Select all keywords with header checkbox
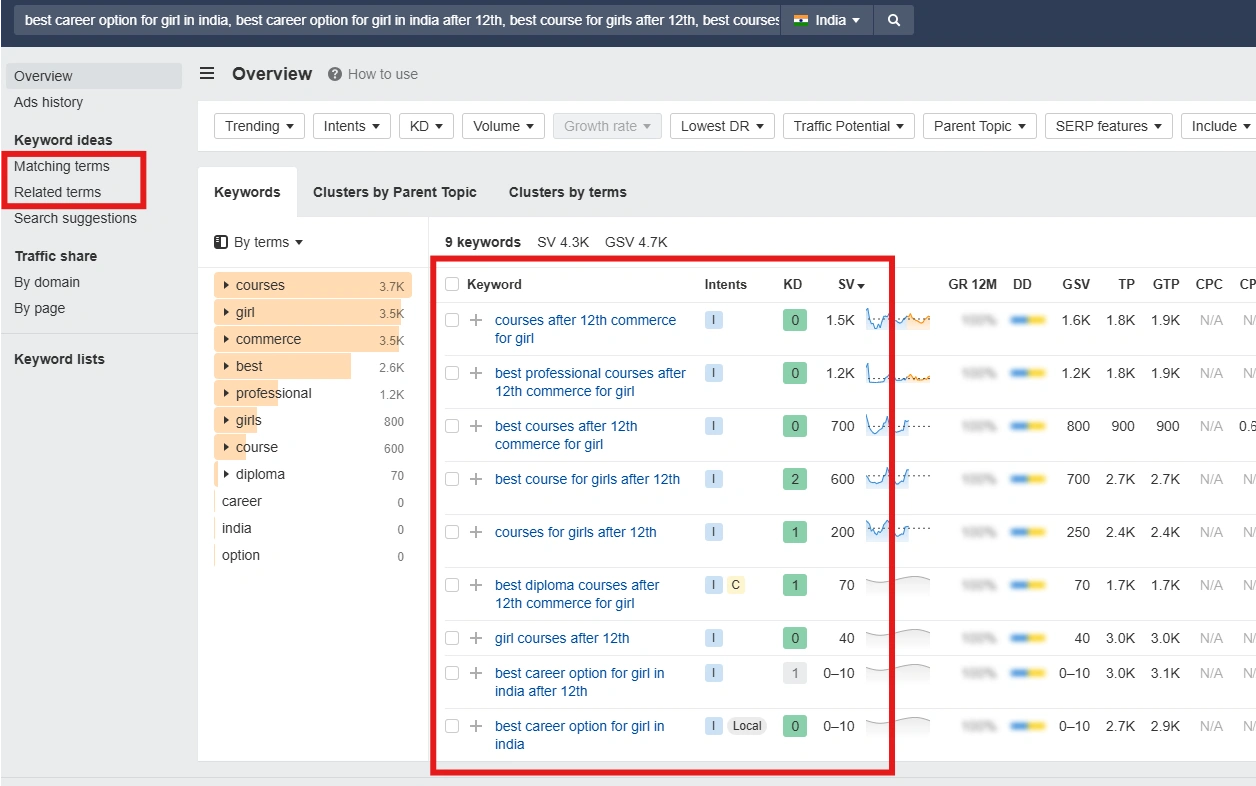 pyautogui.click(x=452, y=284)
